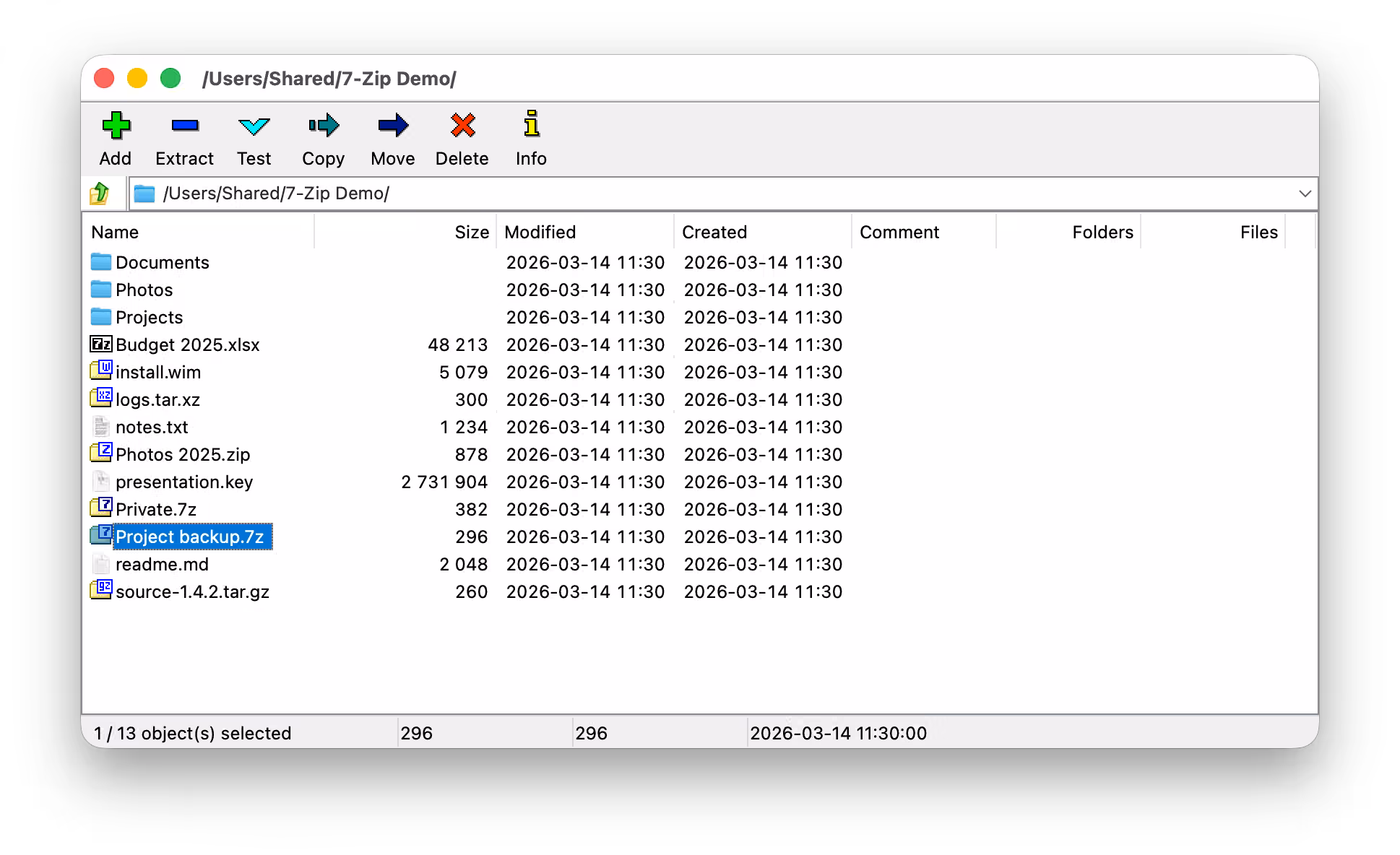Click the Budget 2025.xlsx file icon
1400x855 pixels.
point(101,344)
